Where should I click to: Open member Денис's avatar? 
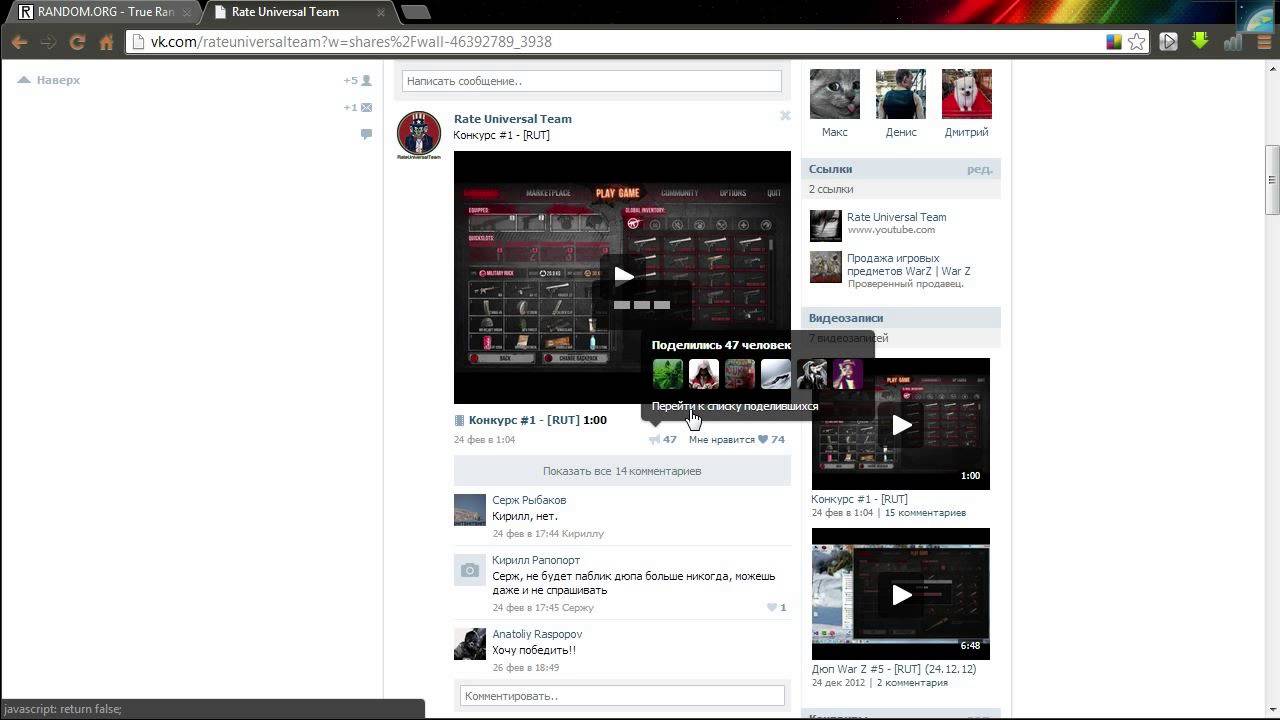tap(901, 94)
